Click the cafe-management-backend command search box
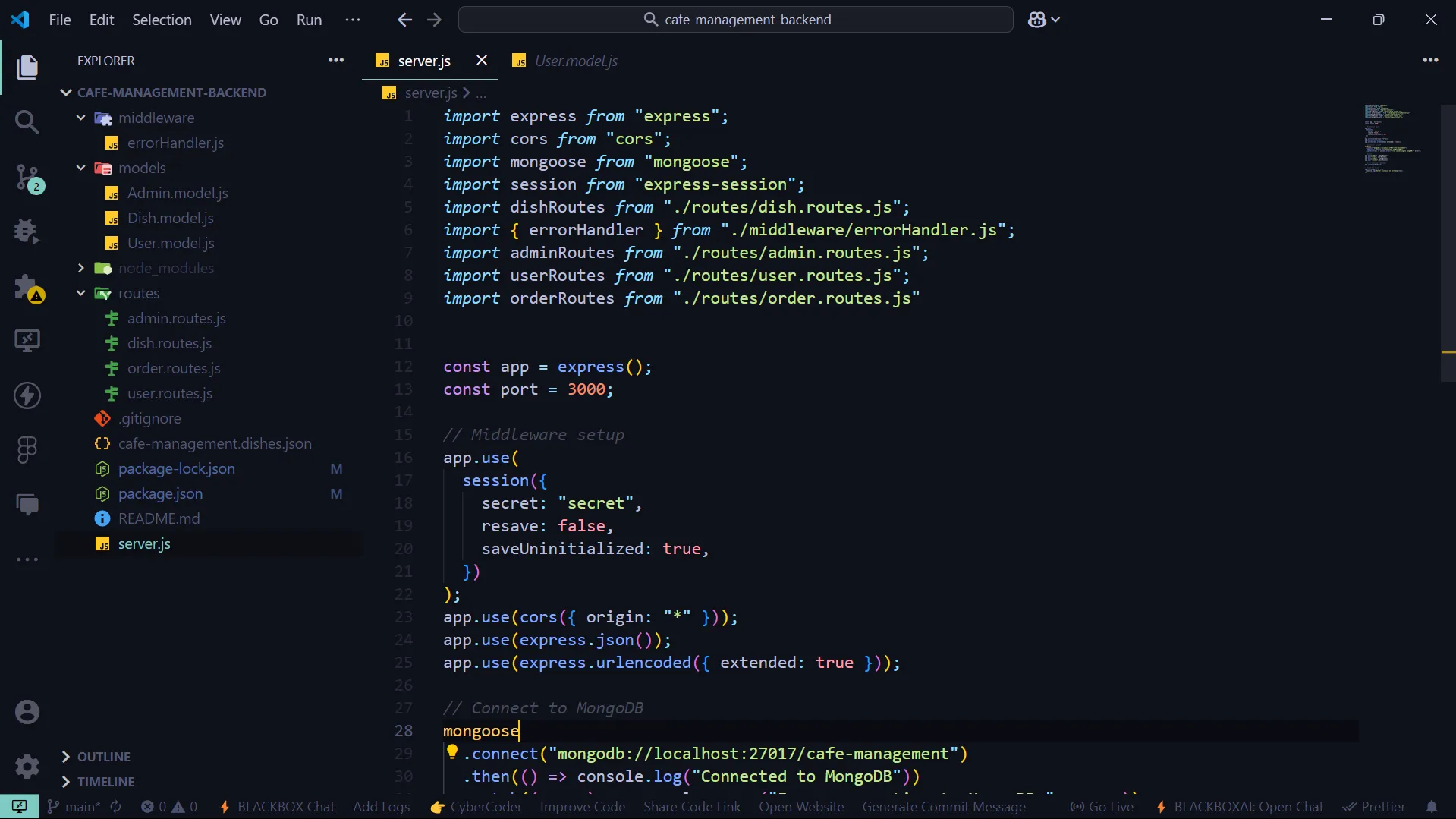The width and height of the screenshot is (1456, 819). tap(735, 20)
